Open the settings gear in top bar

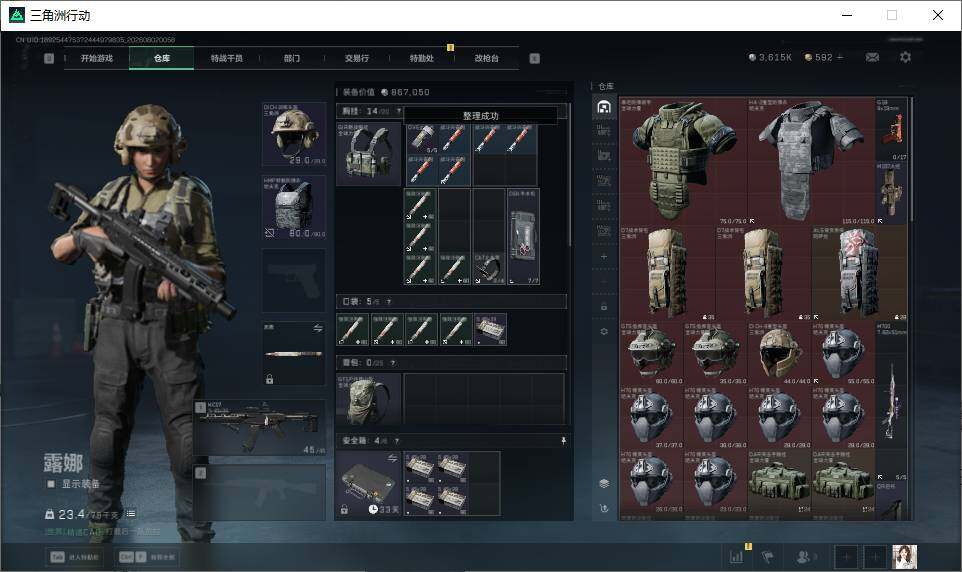coord(905,57)
